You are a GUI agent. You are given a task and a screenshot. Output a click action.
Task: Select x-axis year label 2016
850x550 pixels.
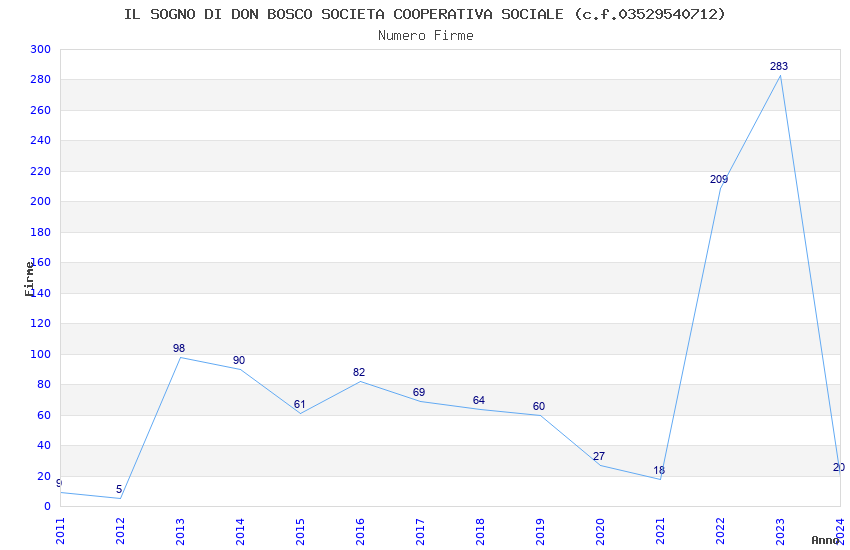pos(360,531)
